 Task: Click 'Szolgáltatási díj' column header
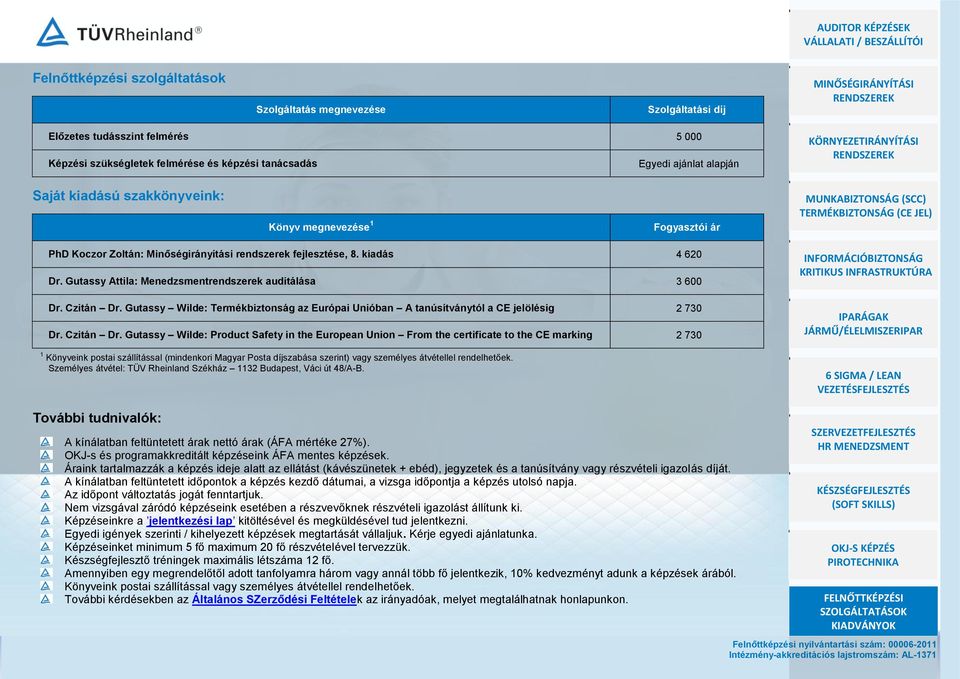pos(687,110)
